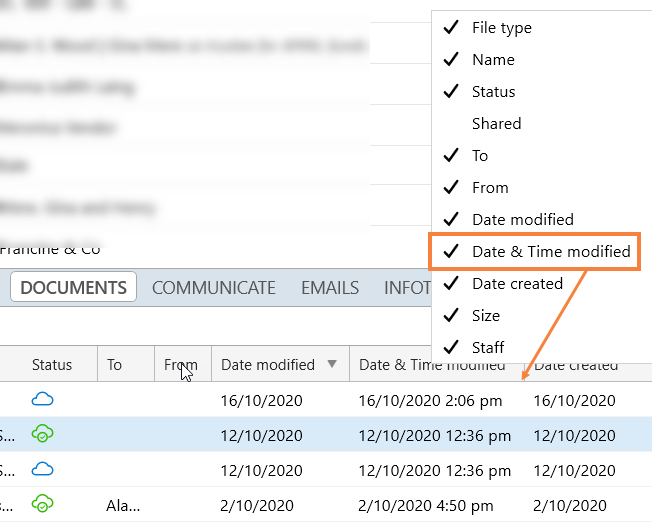Screen dimensions: 652x526
Task: Switch to the COMMUNICATE tab
Action: pos(213,288)
